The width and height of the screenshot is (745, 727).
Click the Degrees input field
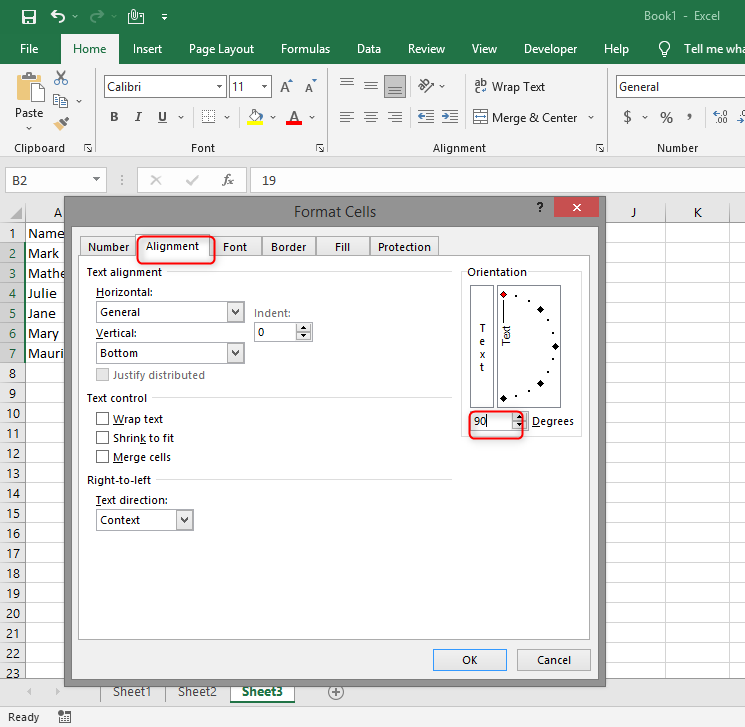[x=491, y=421]
